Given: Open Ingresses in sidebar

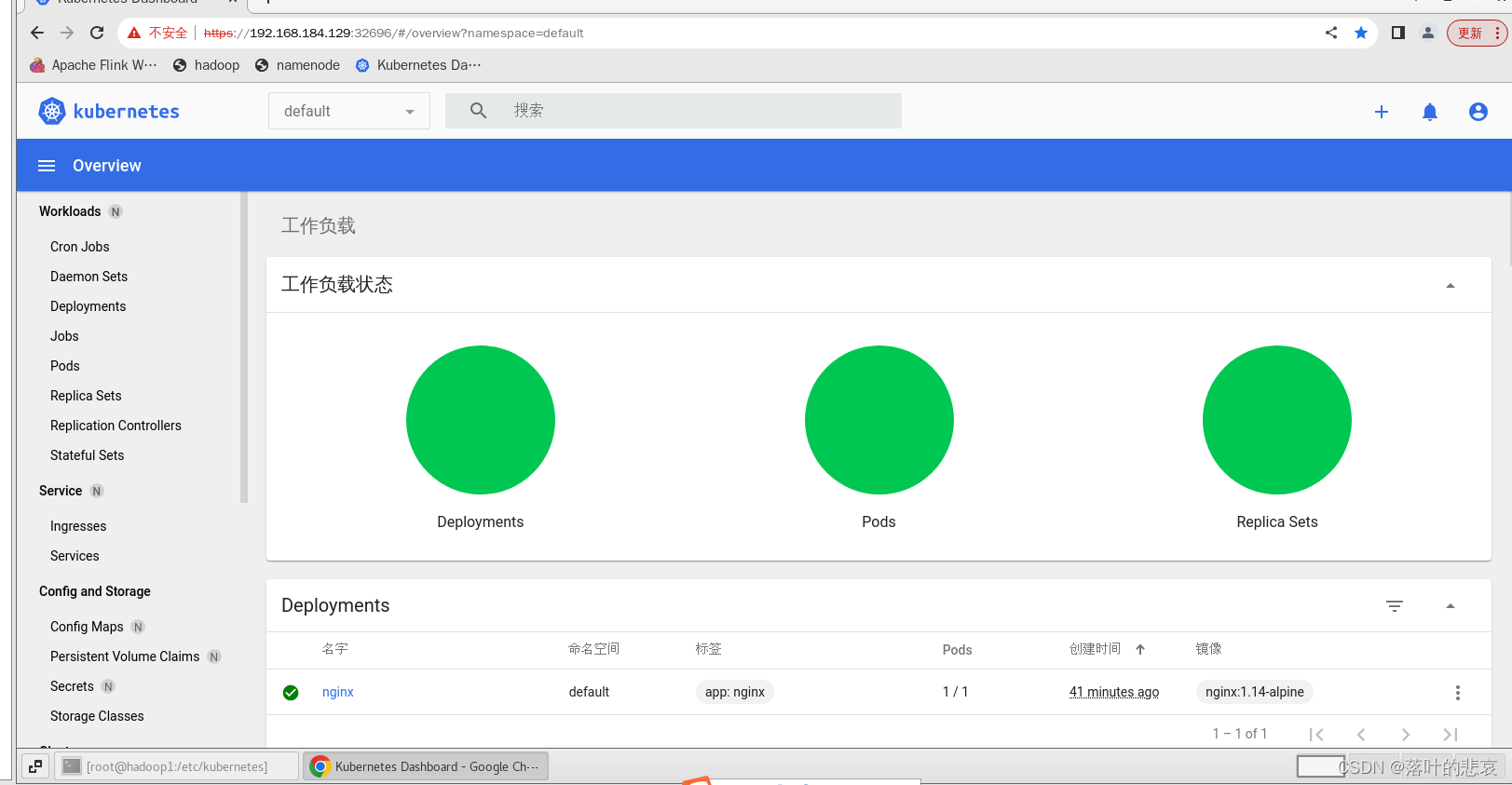Looking at the screenshot, I should [x=78, y=526].
